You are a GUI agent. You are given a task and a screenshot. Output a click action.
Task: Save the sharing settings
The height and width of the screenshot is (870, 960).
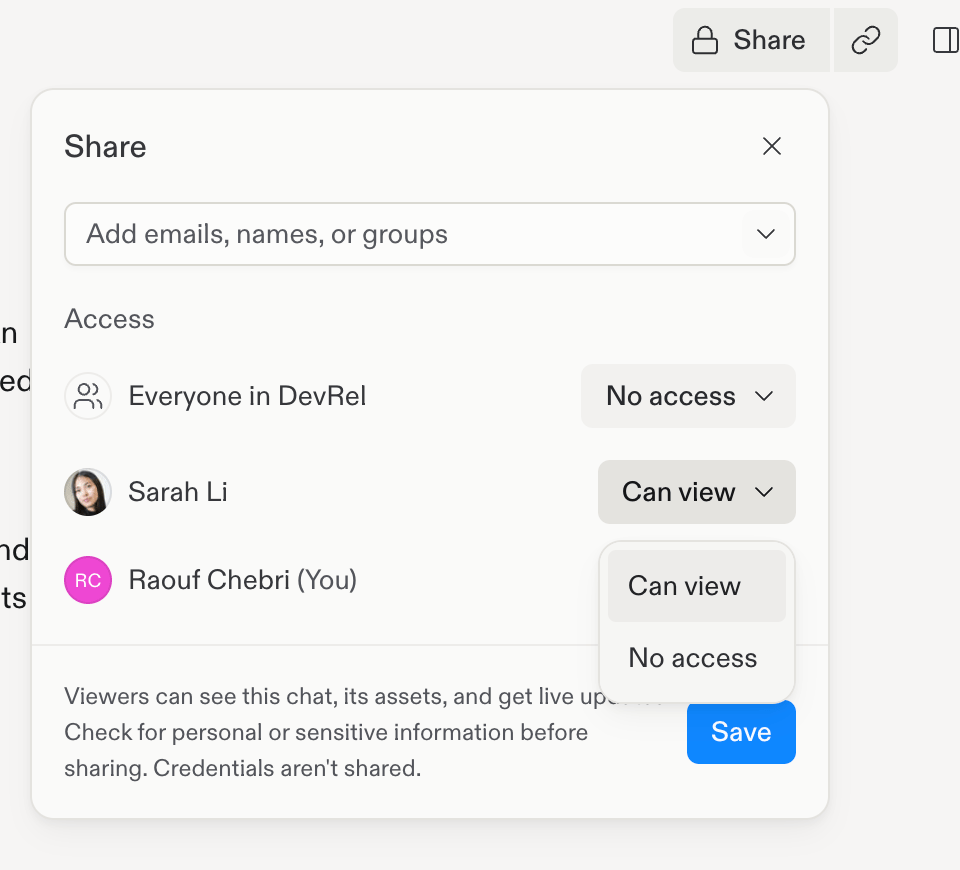[741, 732]
